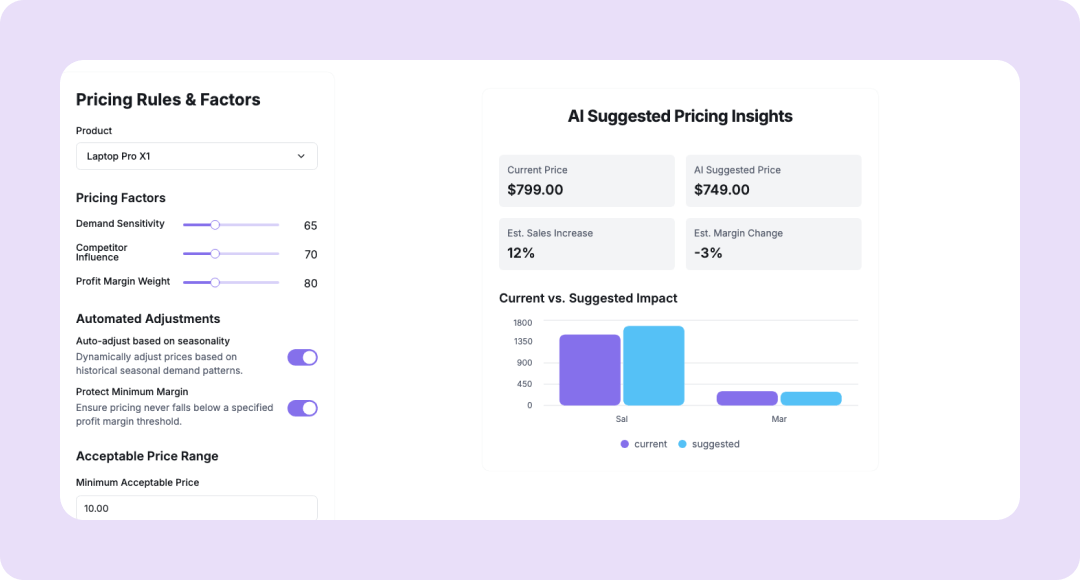Click the suggested legend label
Screen dimensions: 1080x580
click(x=716, y=444)
